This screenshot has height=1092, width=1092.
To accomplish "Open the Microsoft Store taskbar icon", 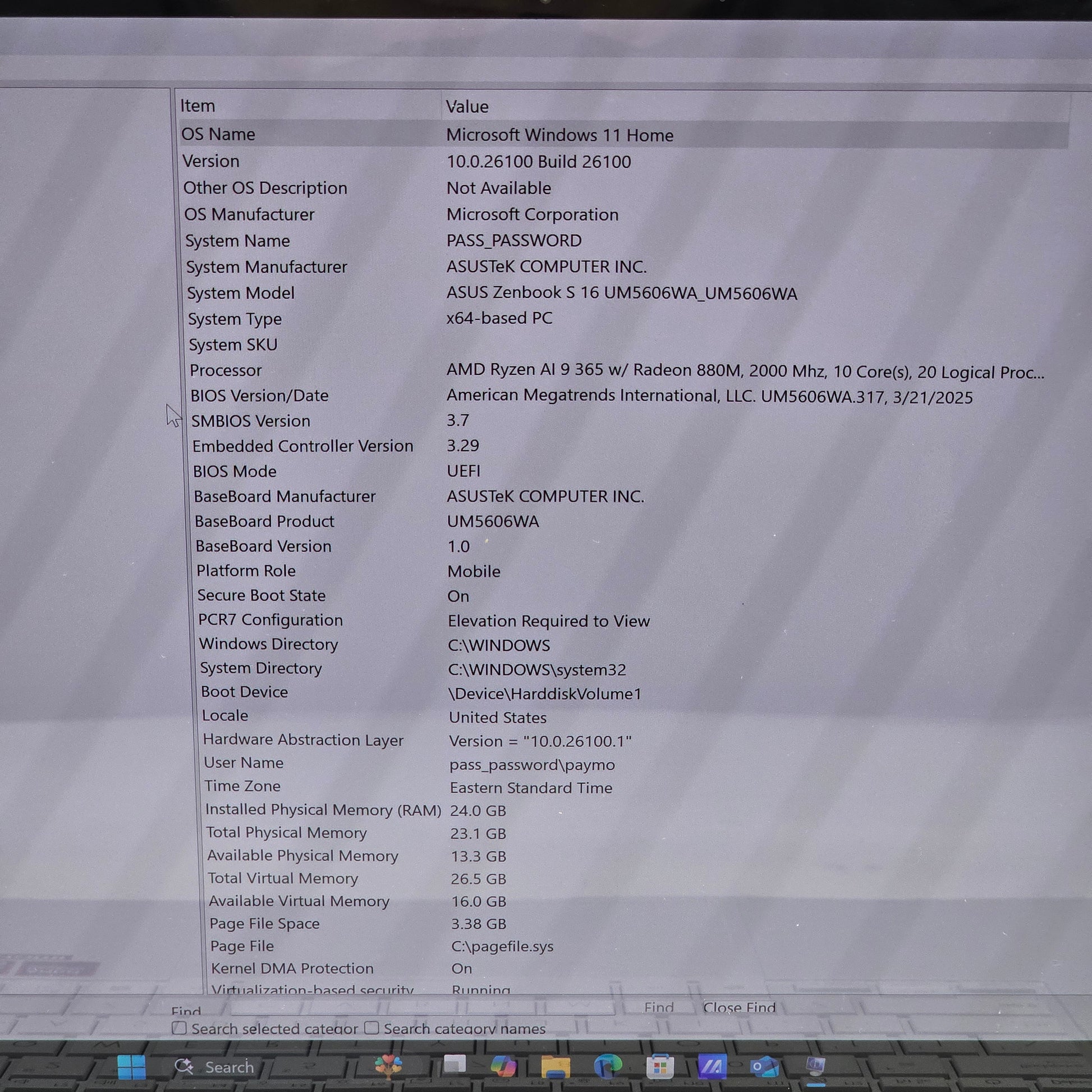I will pyautogui.click(x=659, y=1067).
